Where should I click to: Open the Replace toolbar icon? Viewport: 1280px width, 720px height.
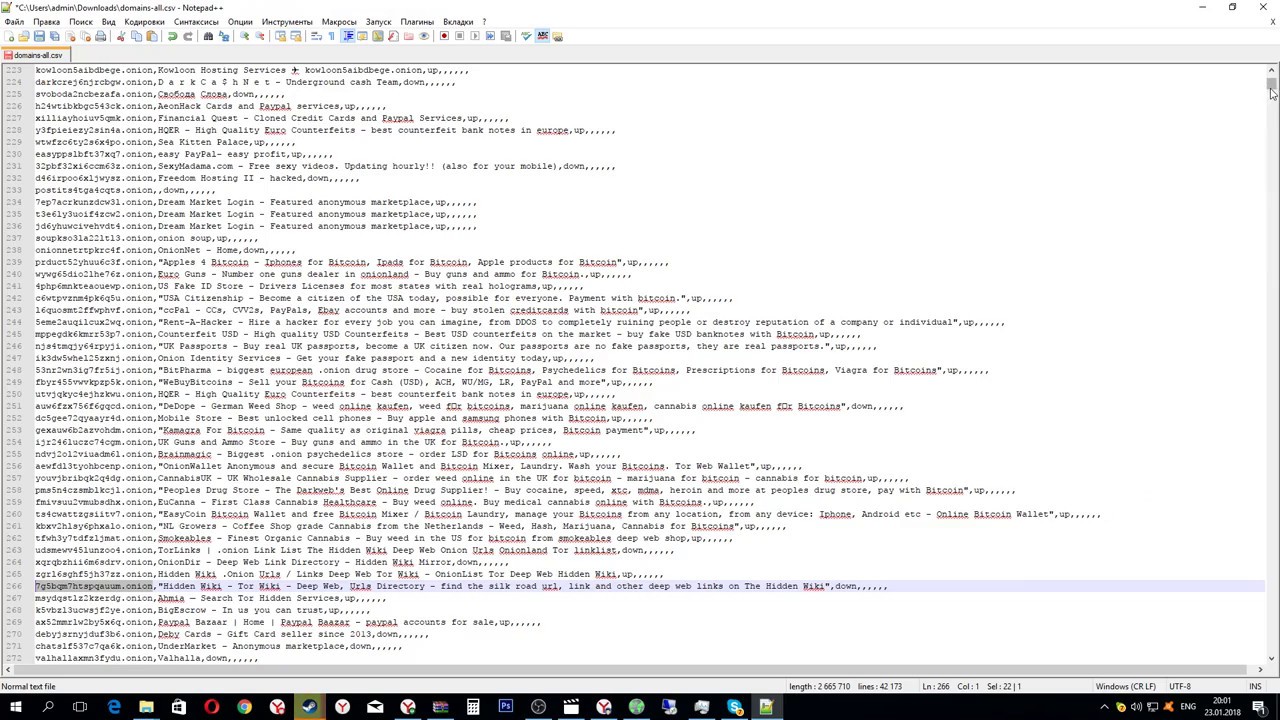click(223, 36)
